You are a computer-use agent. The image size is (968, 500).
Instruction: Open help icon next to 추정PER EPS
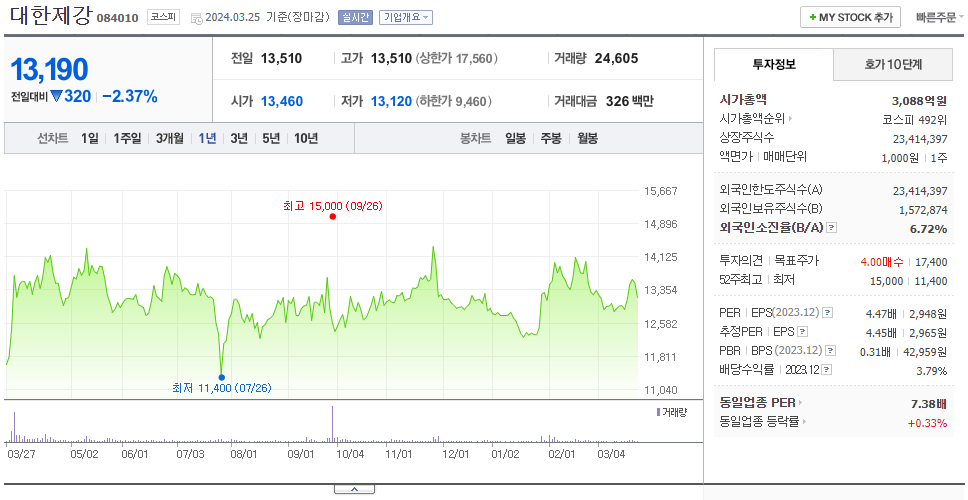(803, 332)
